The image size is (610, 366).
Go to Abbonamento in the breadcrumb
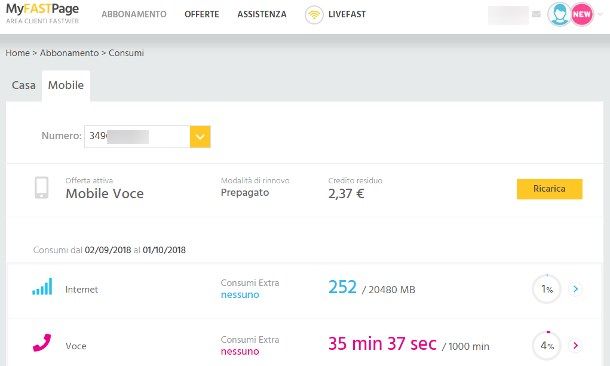(x=69, y=53)
